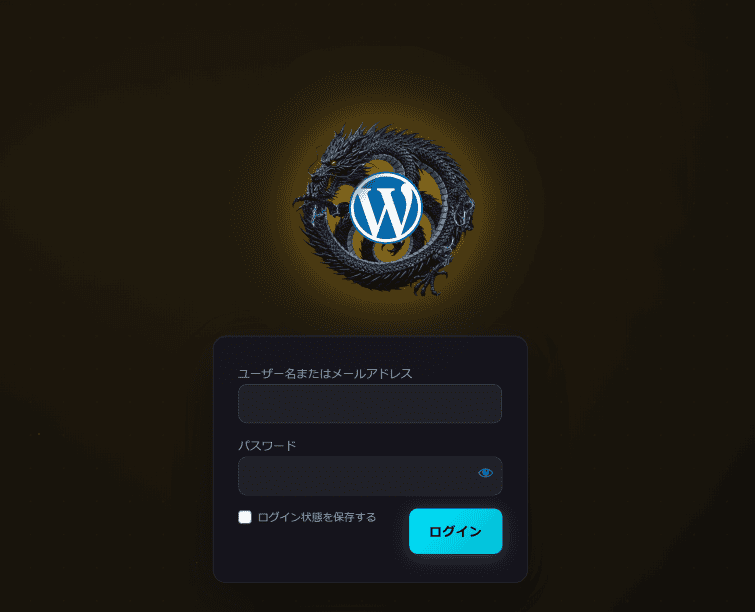Tick the ログイン状態を保存する checkbox
This screenshot has height=612, width=755.
(245, 517)
